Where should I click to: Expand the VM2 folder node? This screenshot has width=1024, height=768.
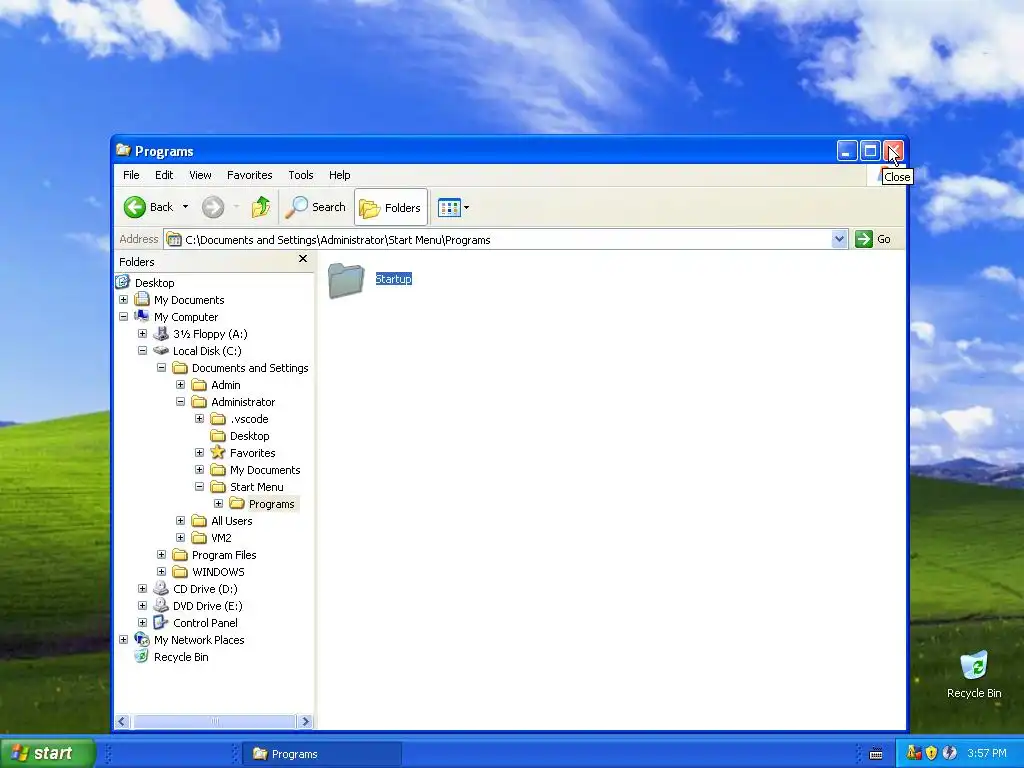click(180, 537)
